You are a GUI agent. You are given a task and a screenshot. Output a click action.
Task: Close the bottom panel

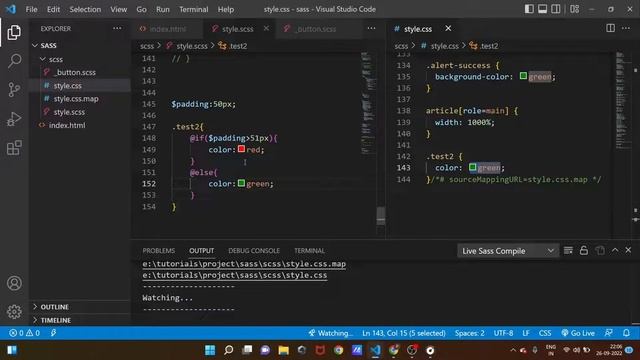pyautogui.click(x=628, y=250)
